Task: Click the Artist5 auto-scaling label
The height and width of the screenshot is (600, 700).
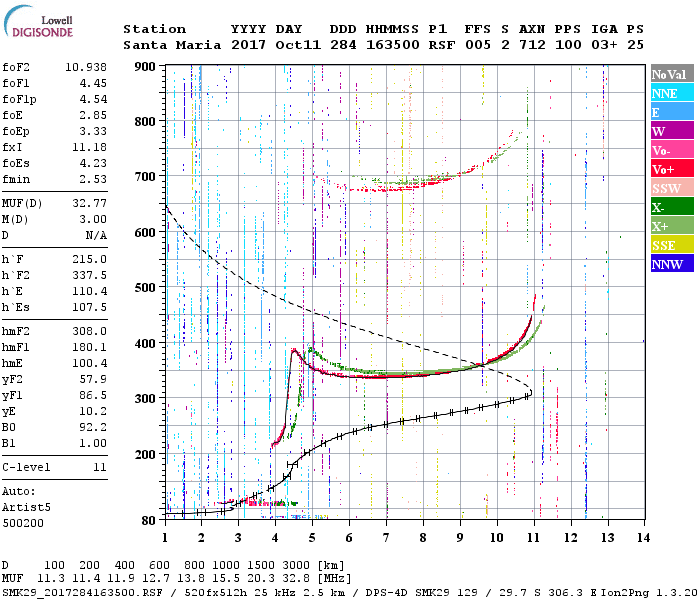Action: [26, 508]
